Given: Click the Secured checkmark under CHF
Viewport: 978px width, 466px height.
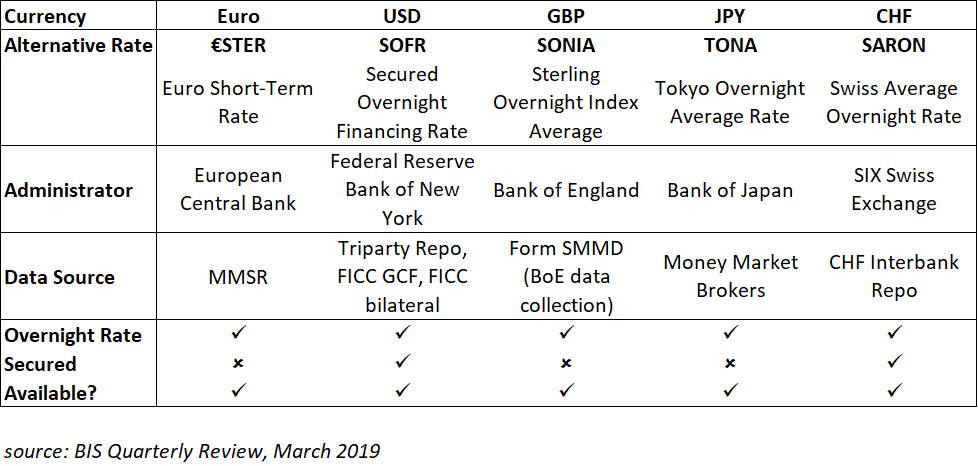Looking at the screenshot, I should 895,364.
